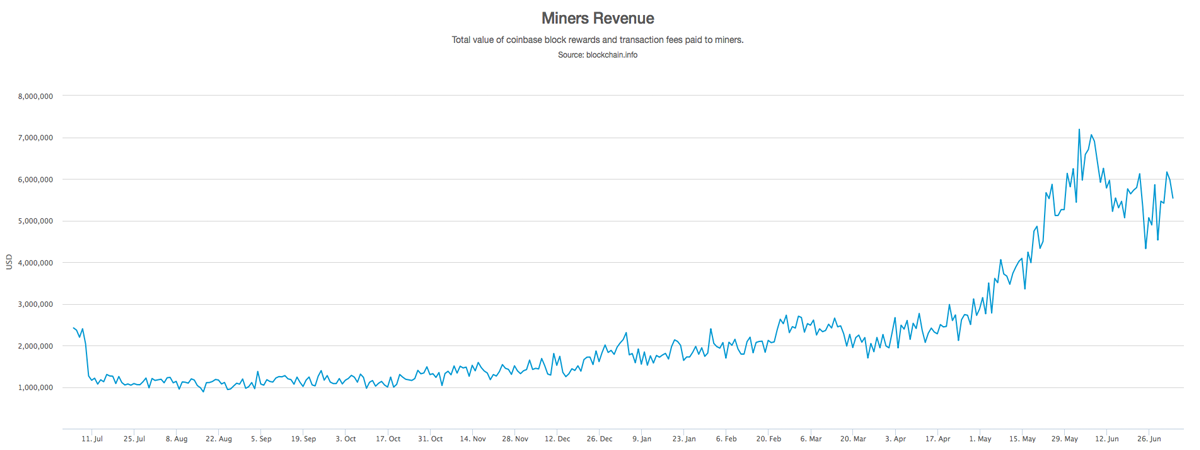The height and width of the screenshot is (450, 1200).
Task: Select the "31. Oct" date label
Action: (x=430, y=438)
